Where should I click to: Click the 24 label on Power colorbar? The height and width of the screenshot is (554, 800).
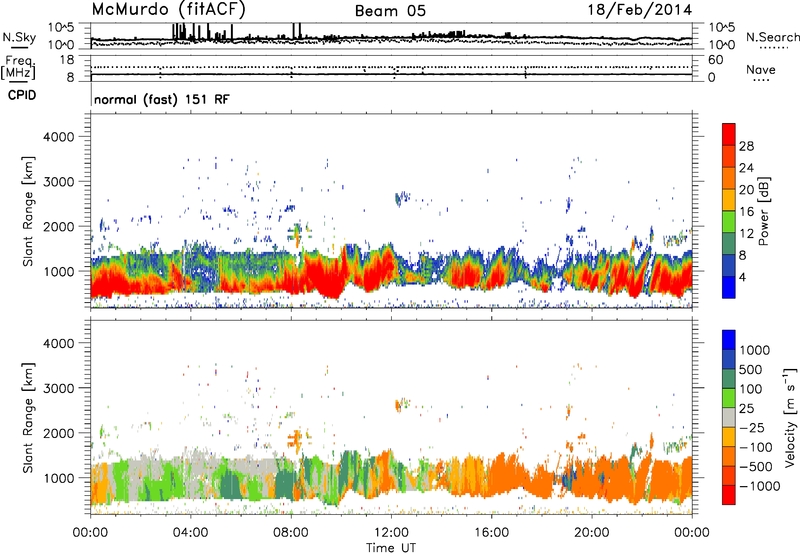[746, 168]
